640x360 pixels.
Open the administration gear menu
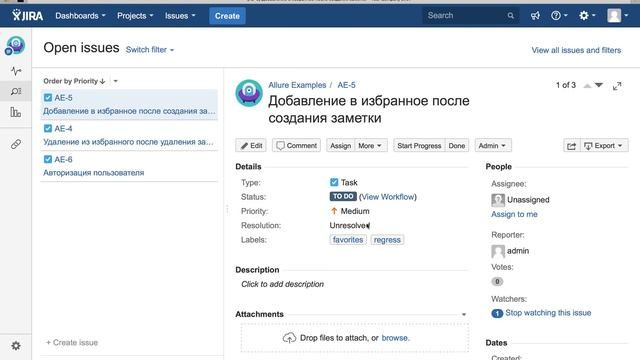[587, 16]
